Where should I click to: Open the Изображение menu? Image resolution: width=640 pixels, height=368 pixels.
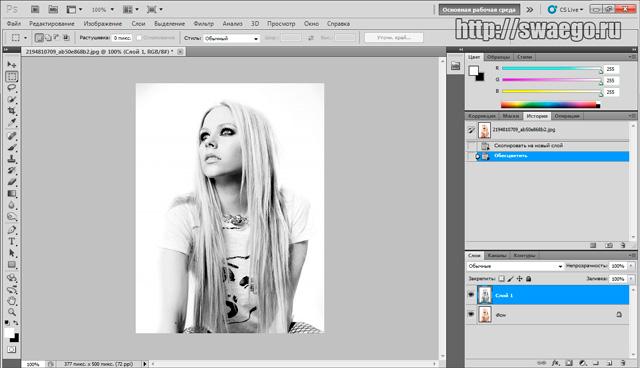click(x=103, y=24)
